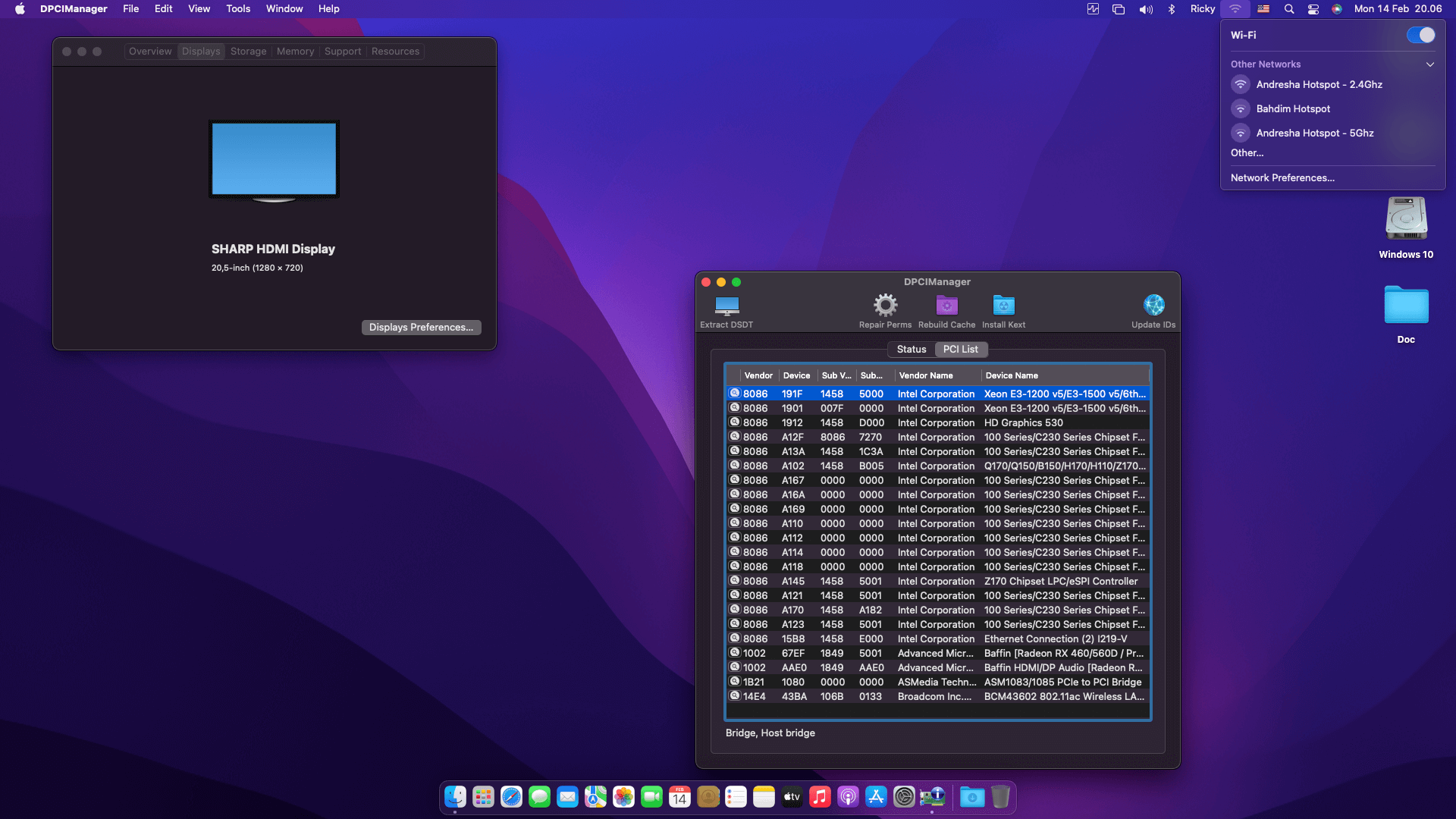The image size is (1456, 819).
Task: Open Maps from the Dock
Action: point(595,796)
